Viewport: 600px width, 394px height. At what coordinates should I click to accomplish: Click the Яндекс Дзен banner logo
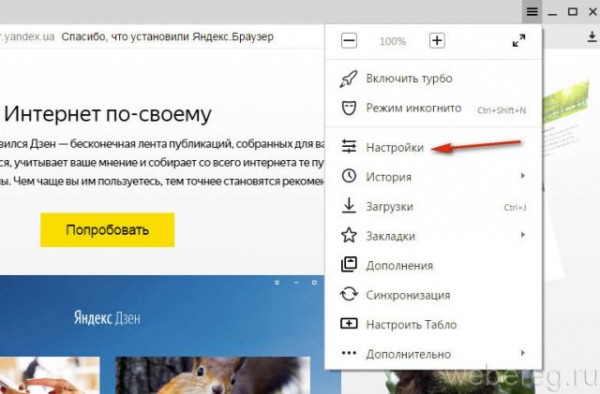107,318
